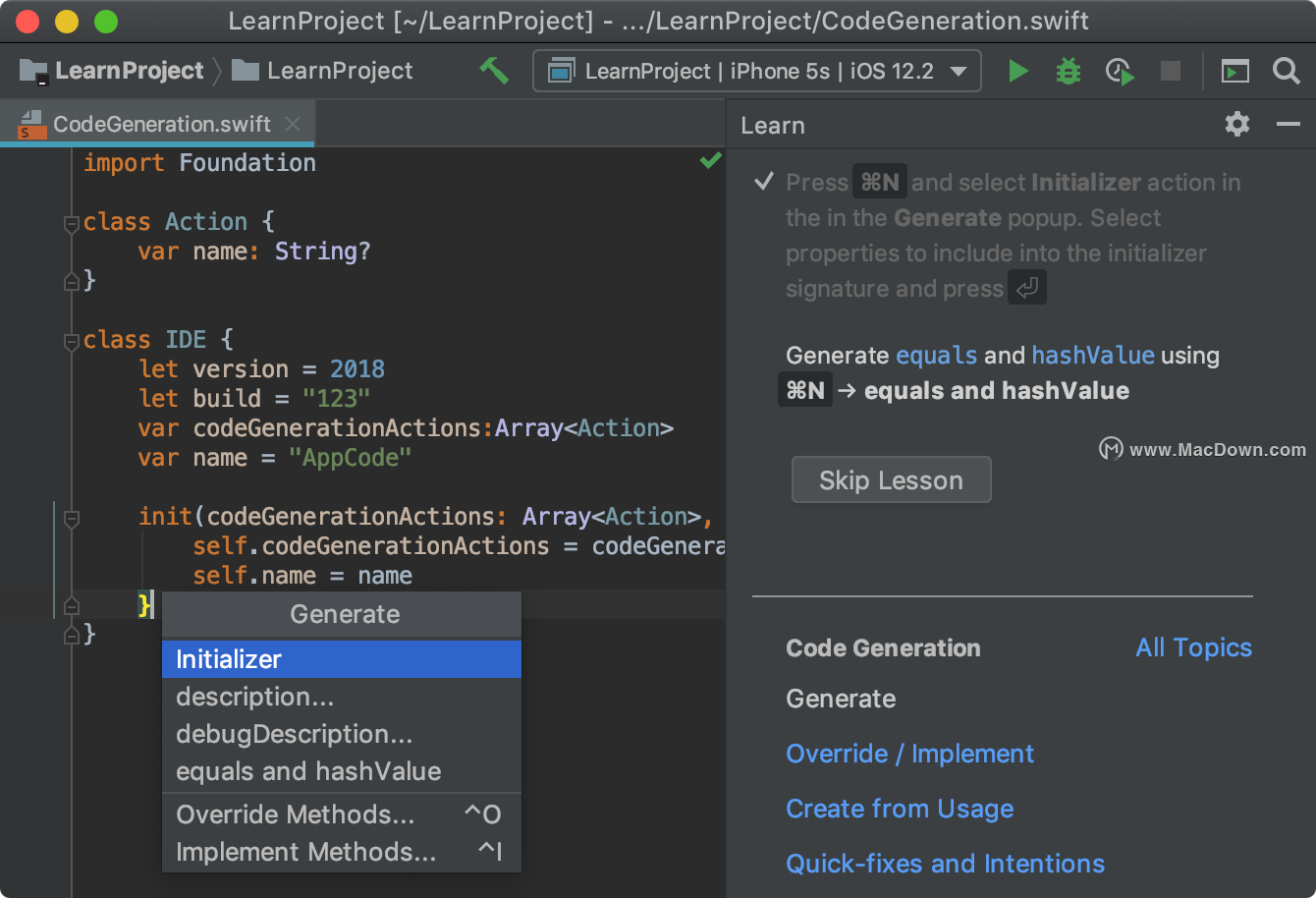Click the var name = "AppCode" line
The image size is (1316, 898).
pos(275,458)
